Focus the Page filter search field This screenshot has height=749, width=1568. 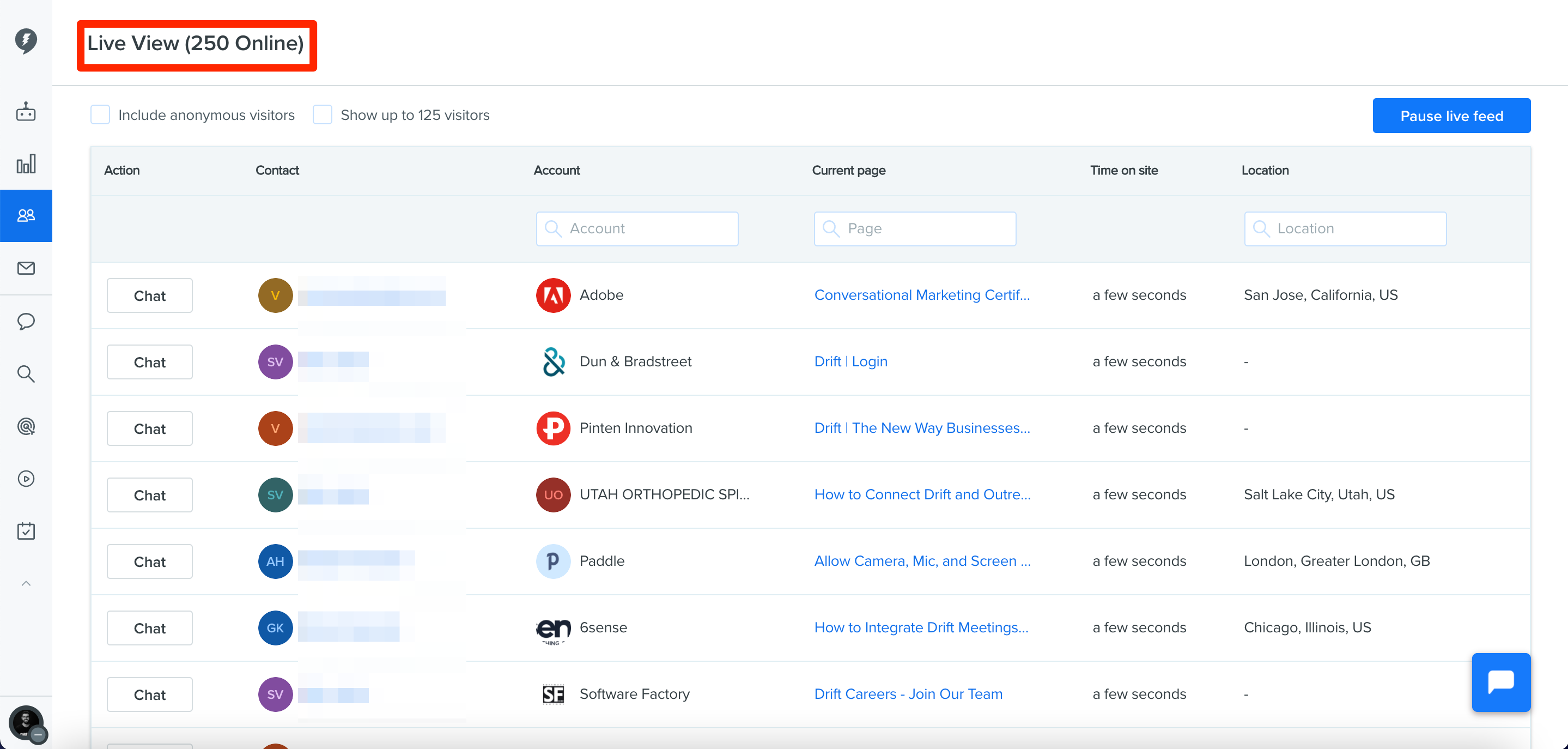pyautogui.click(x=915, y=229)
